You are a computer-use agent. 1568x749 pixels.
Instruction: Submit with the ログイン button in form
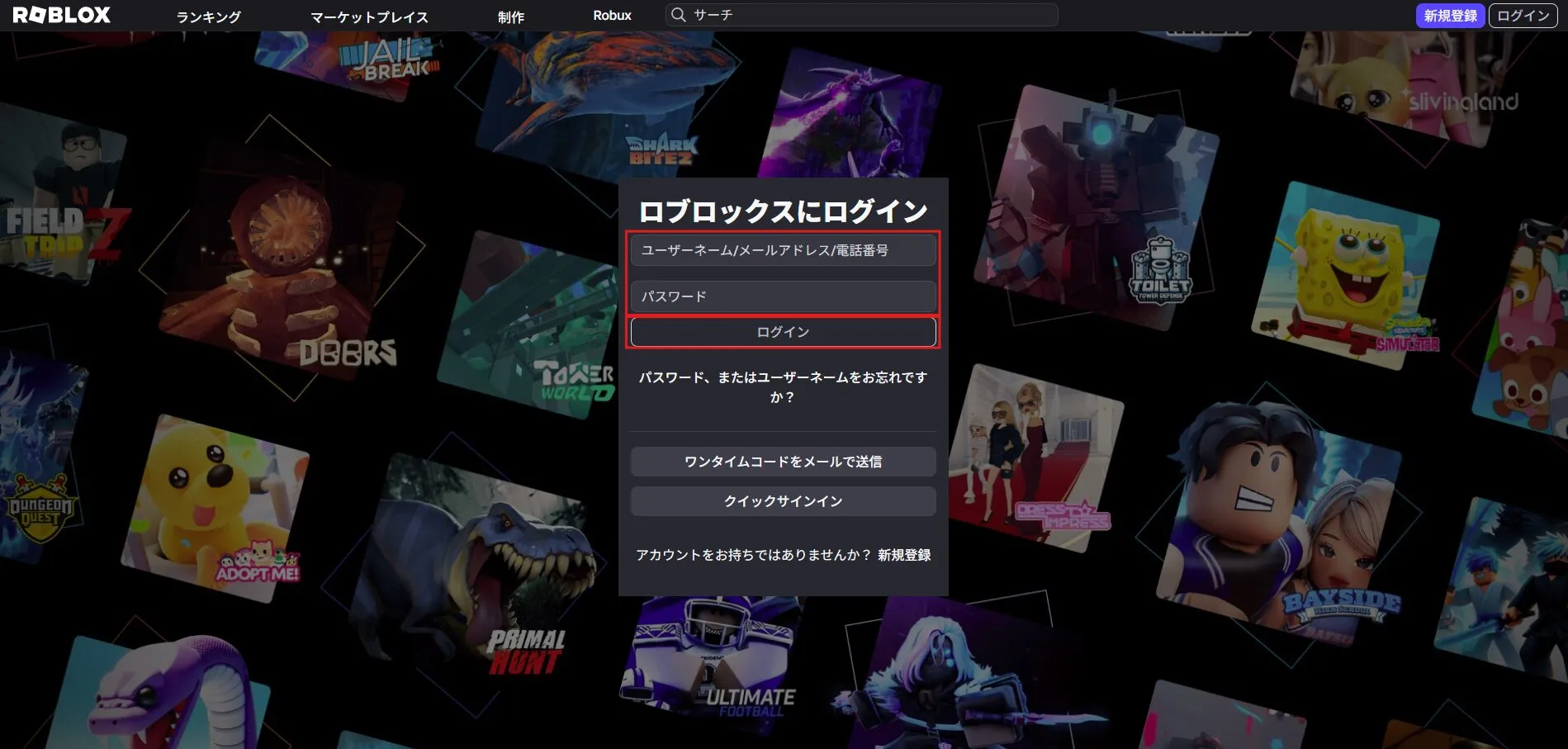tap(783, 332)
